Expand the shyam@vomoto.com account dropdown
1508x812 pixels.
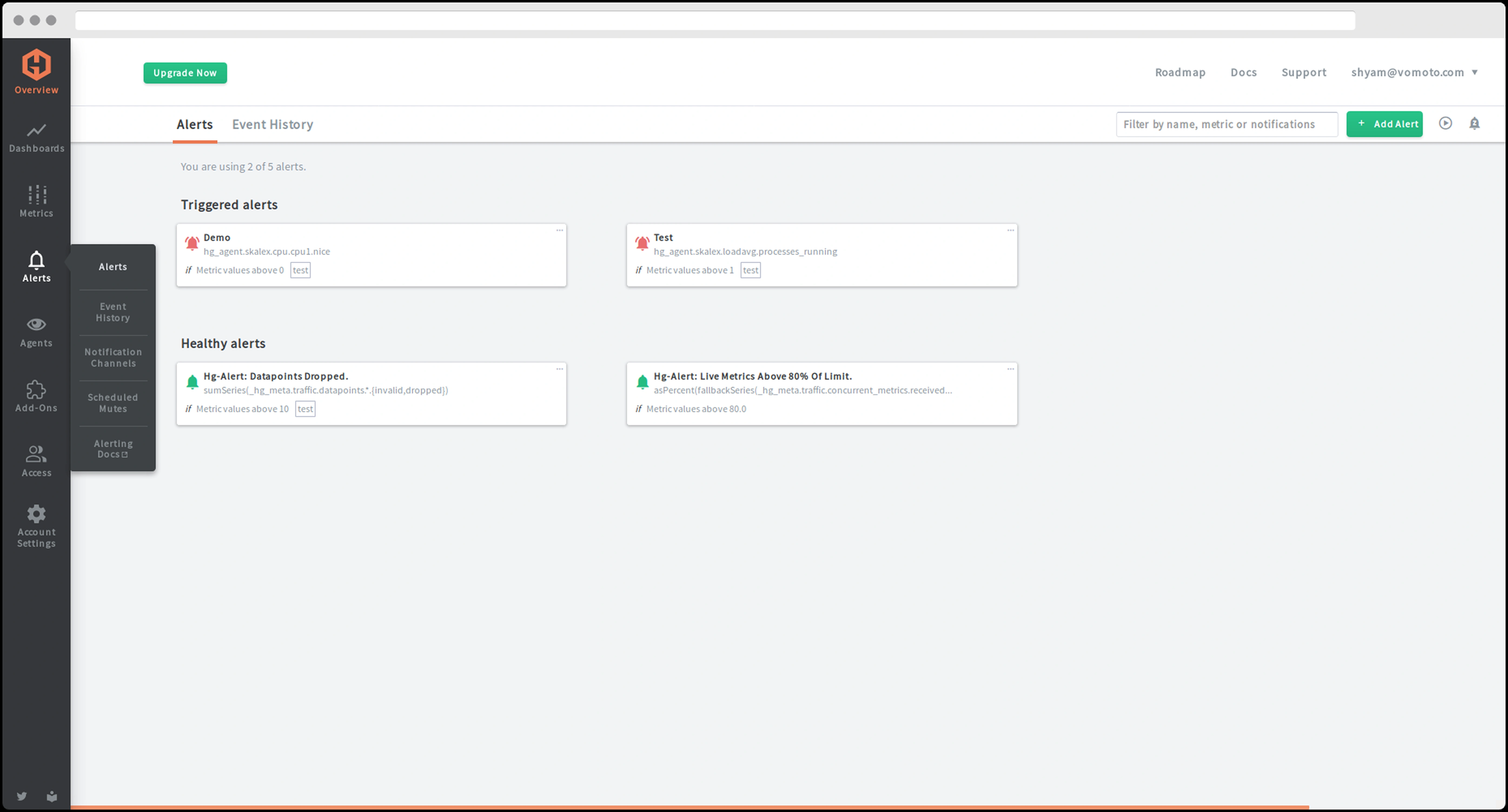[x=1413, y=72]
